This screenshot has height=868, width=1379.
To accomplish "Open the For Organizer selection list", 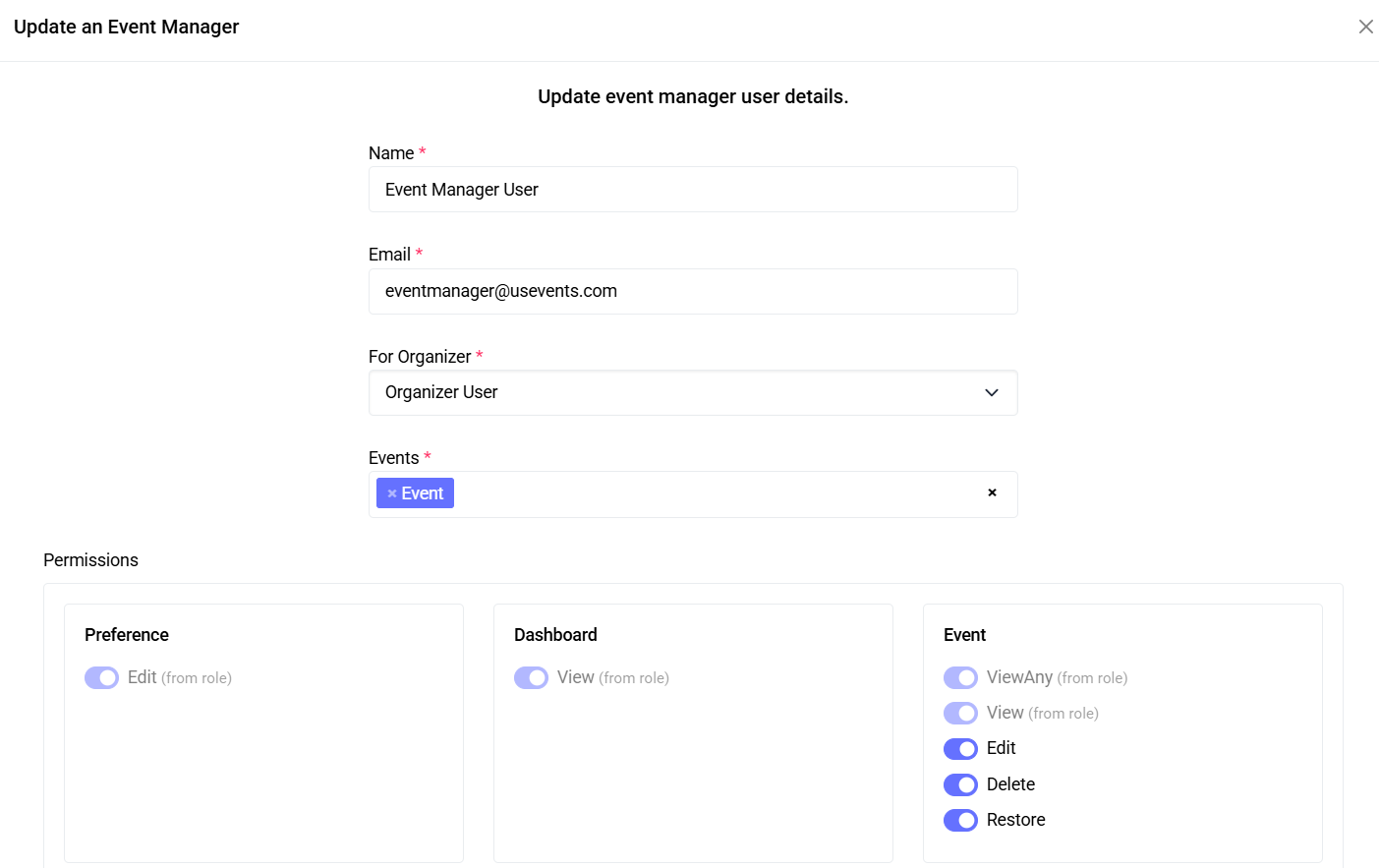I will coord(693,392).
